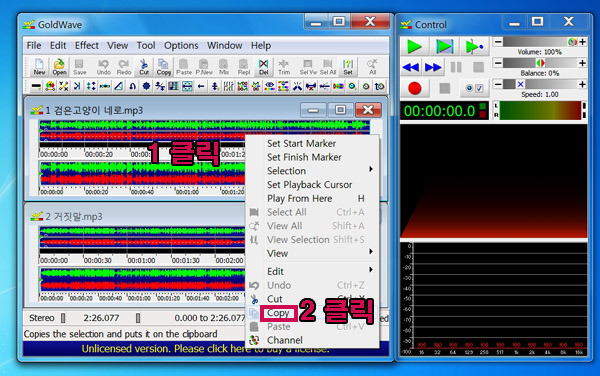Click the ramp triangle fade effect icon
The width and height of the screenshot is (600, 376).
tap(119, 86)
